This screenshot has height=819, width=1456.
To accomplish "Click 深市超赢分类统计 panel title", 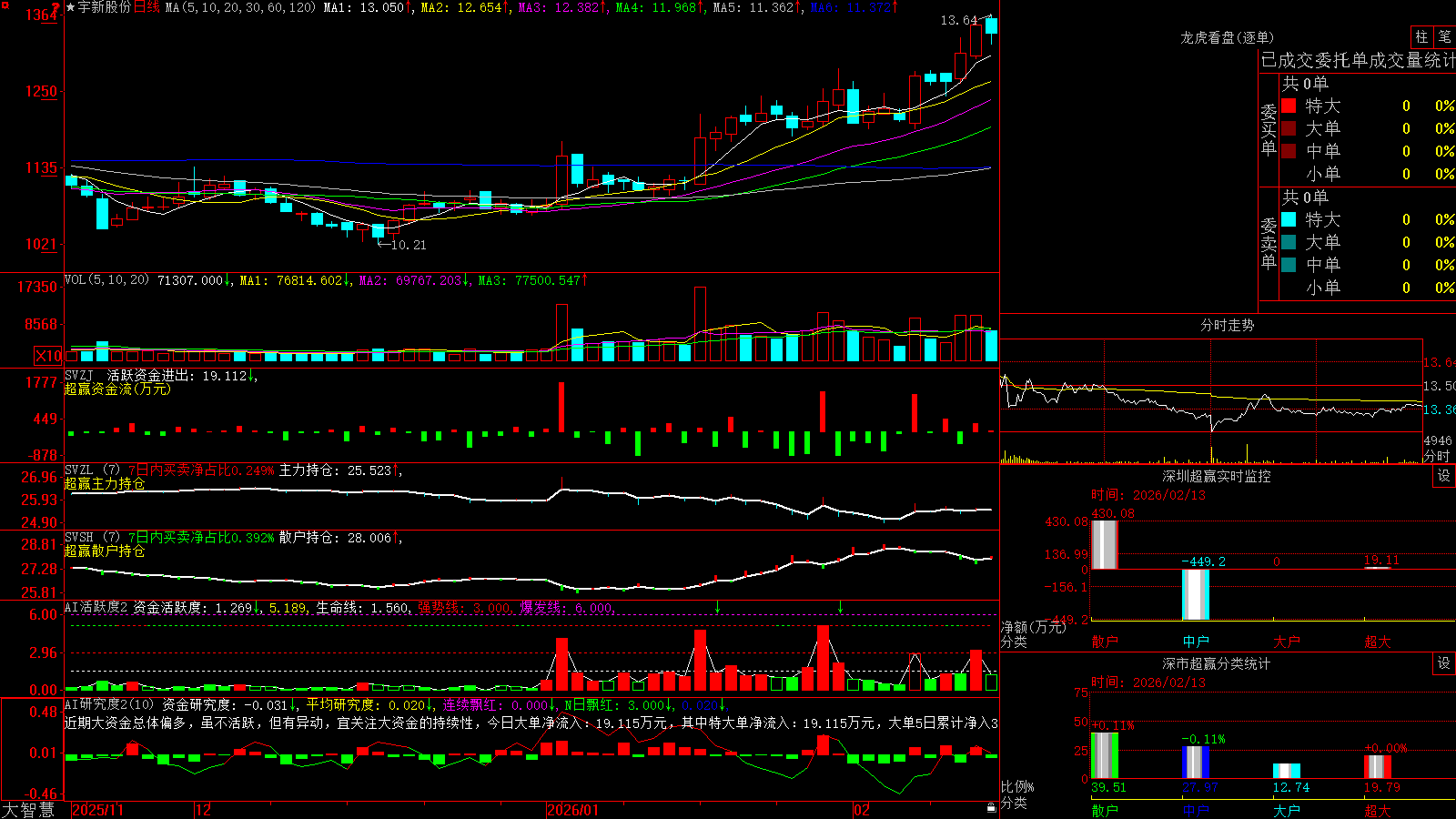I will pyautogui.click(x=1217, y=663).
